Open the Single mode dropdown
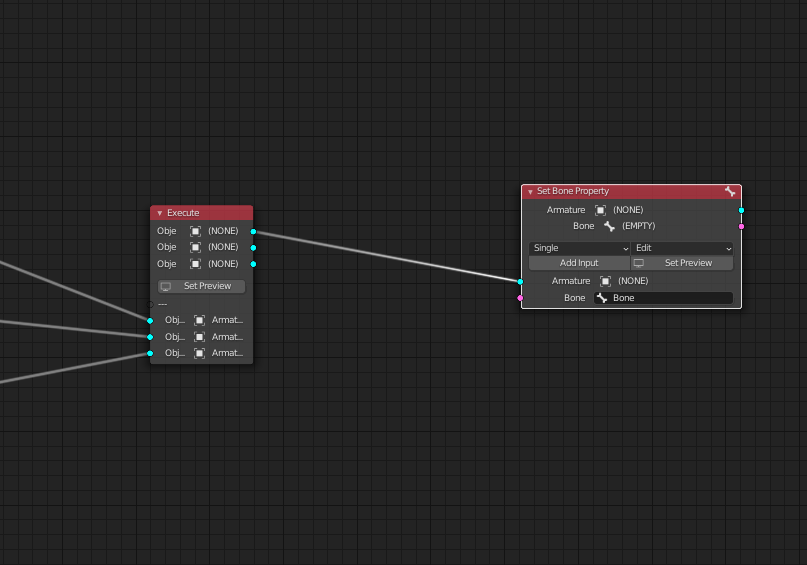This screenshot has height=565, width=807. click(x=580, y=248)
